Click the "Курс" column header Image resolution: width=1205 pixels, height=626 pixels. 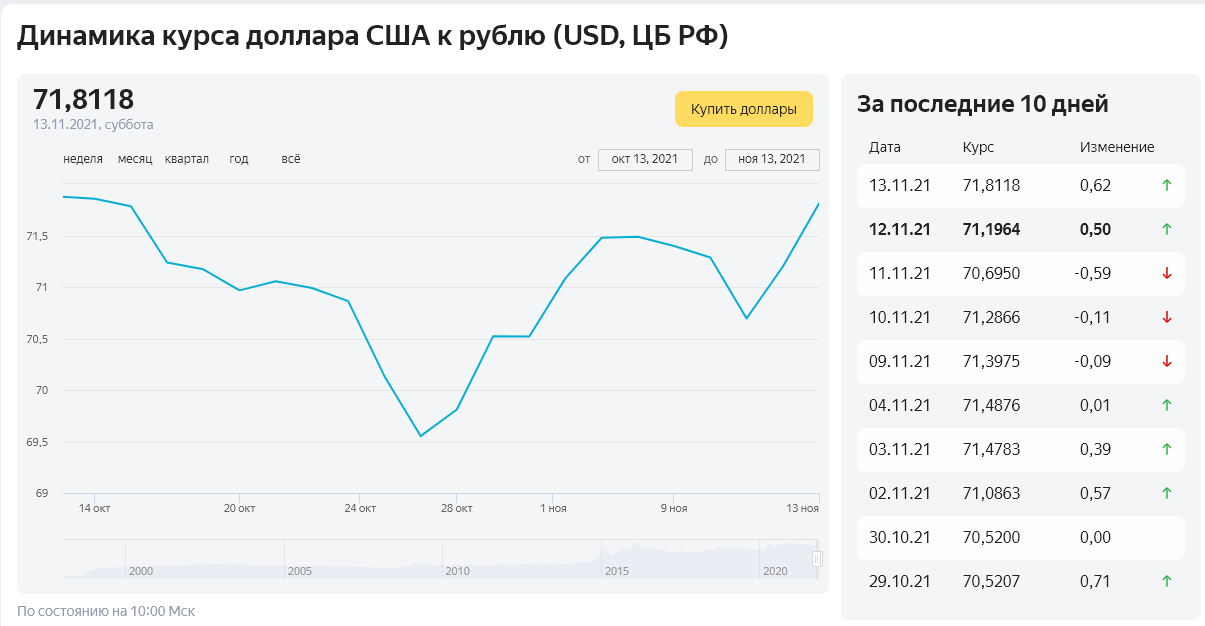978,147
